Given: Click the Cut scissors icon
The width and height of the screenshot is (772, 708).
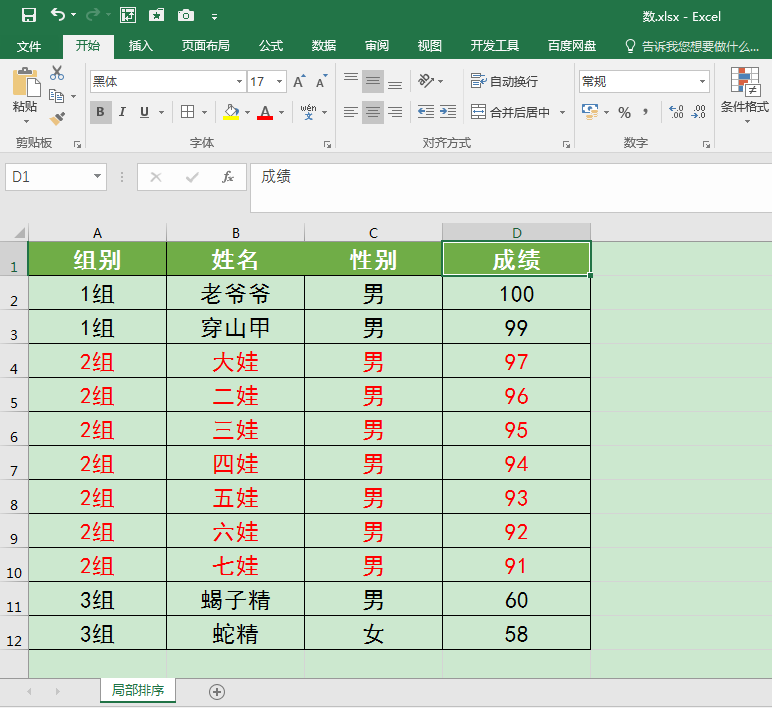Looking at the screenshot, I should pos(57,73).
